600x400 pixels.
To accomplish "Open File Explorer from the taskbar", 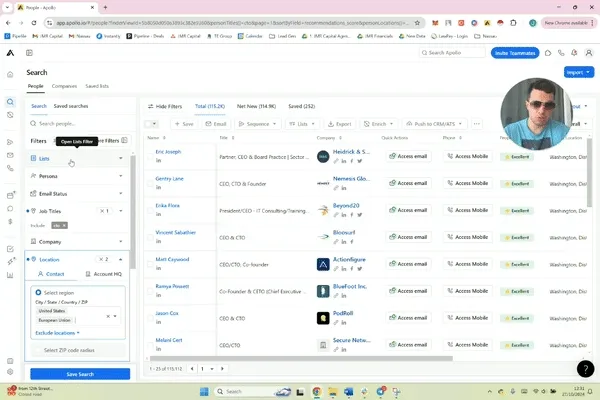I will (x=333, y=391).
